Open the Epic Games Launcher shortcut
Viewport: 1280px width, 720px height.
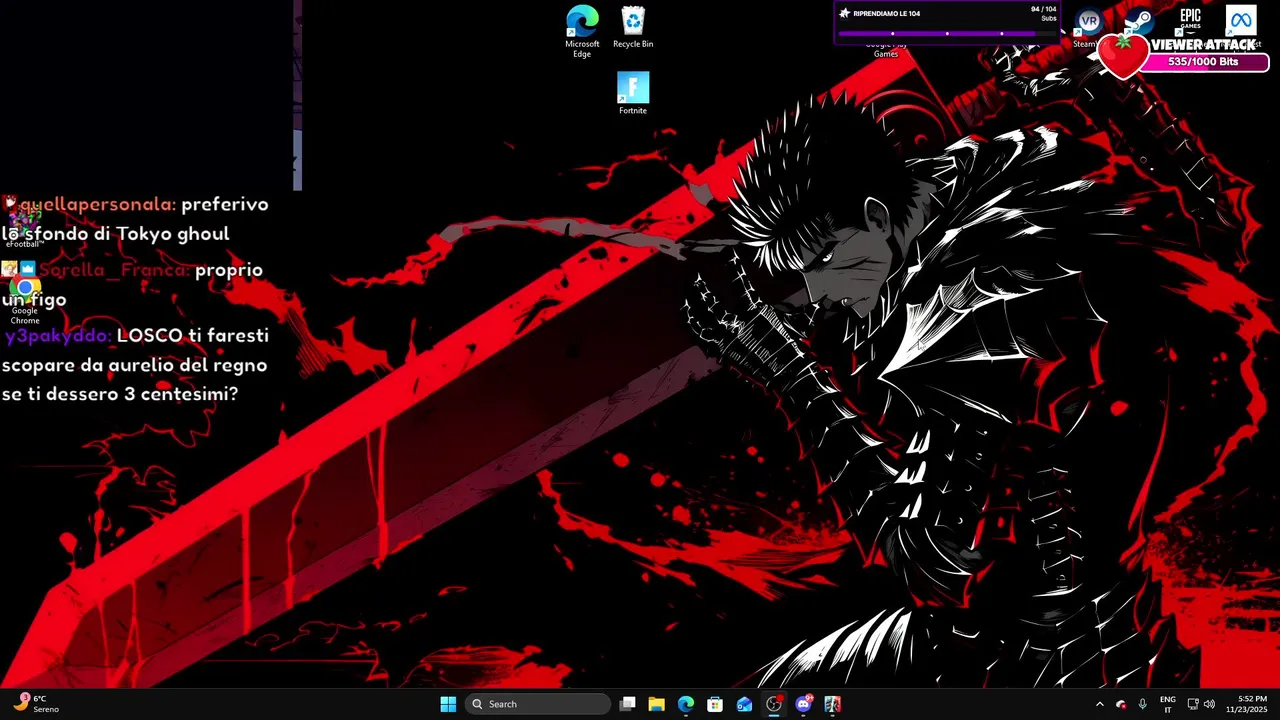1190,21
